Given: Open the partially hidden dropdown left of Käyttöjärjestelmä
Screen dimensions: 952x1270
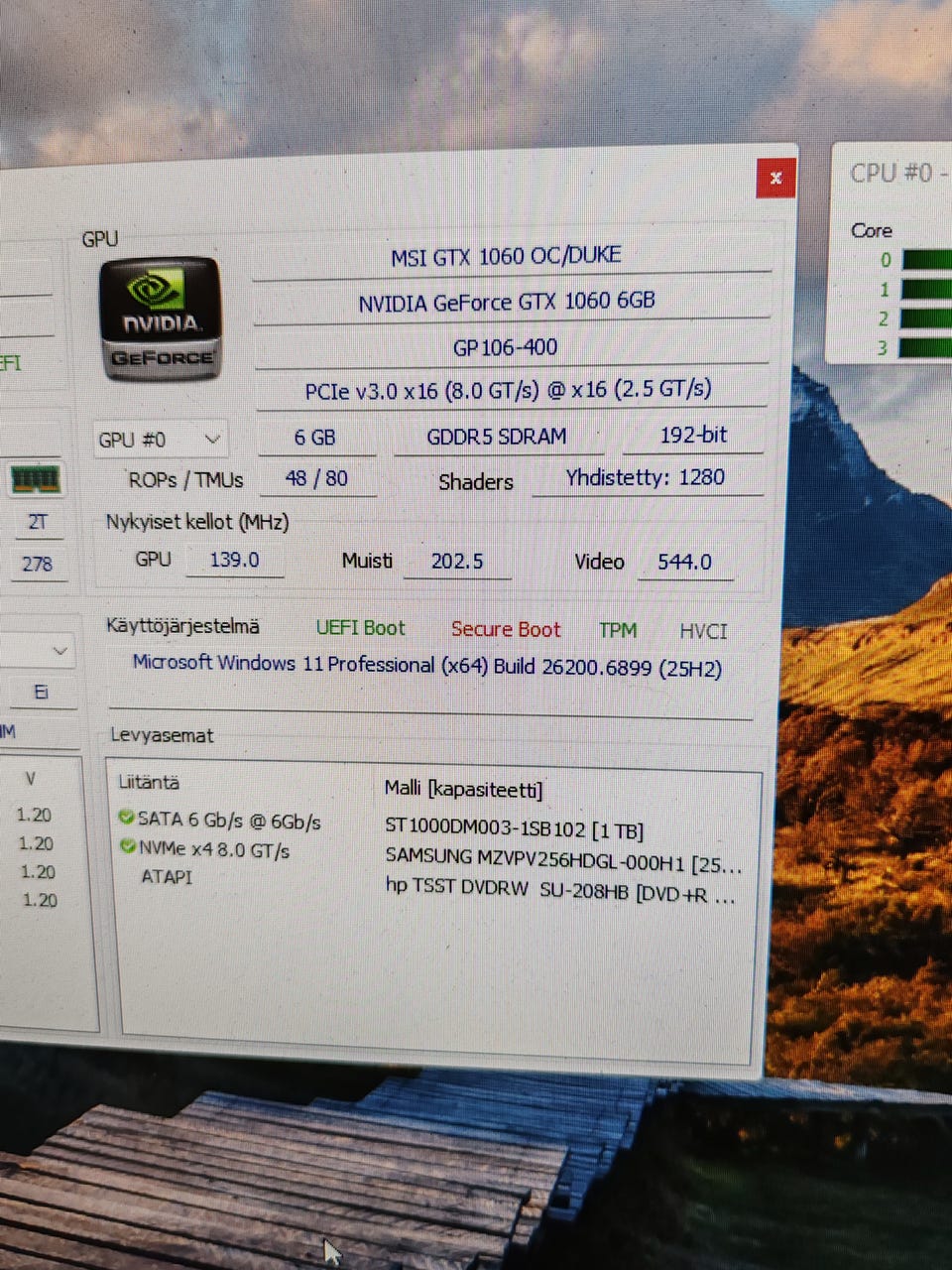Looking at the screenshot, I should pyautogui.click(x=38, y=652).
